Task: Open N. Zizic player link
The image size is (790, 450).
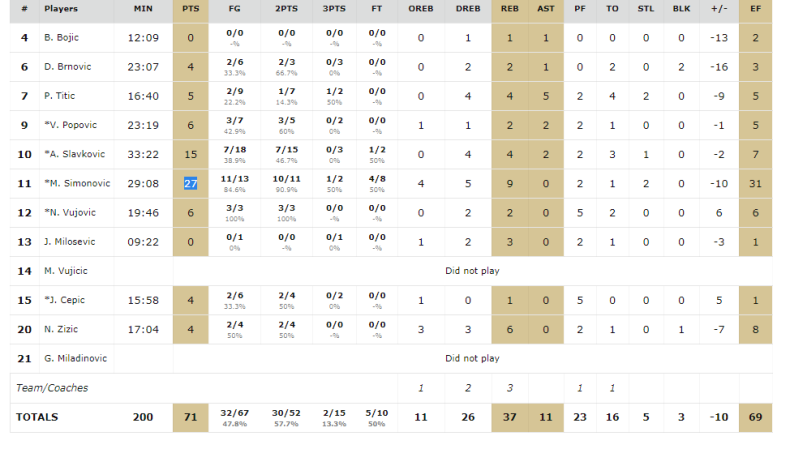Action: 60,329
